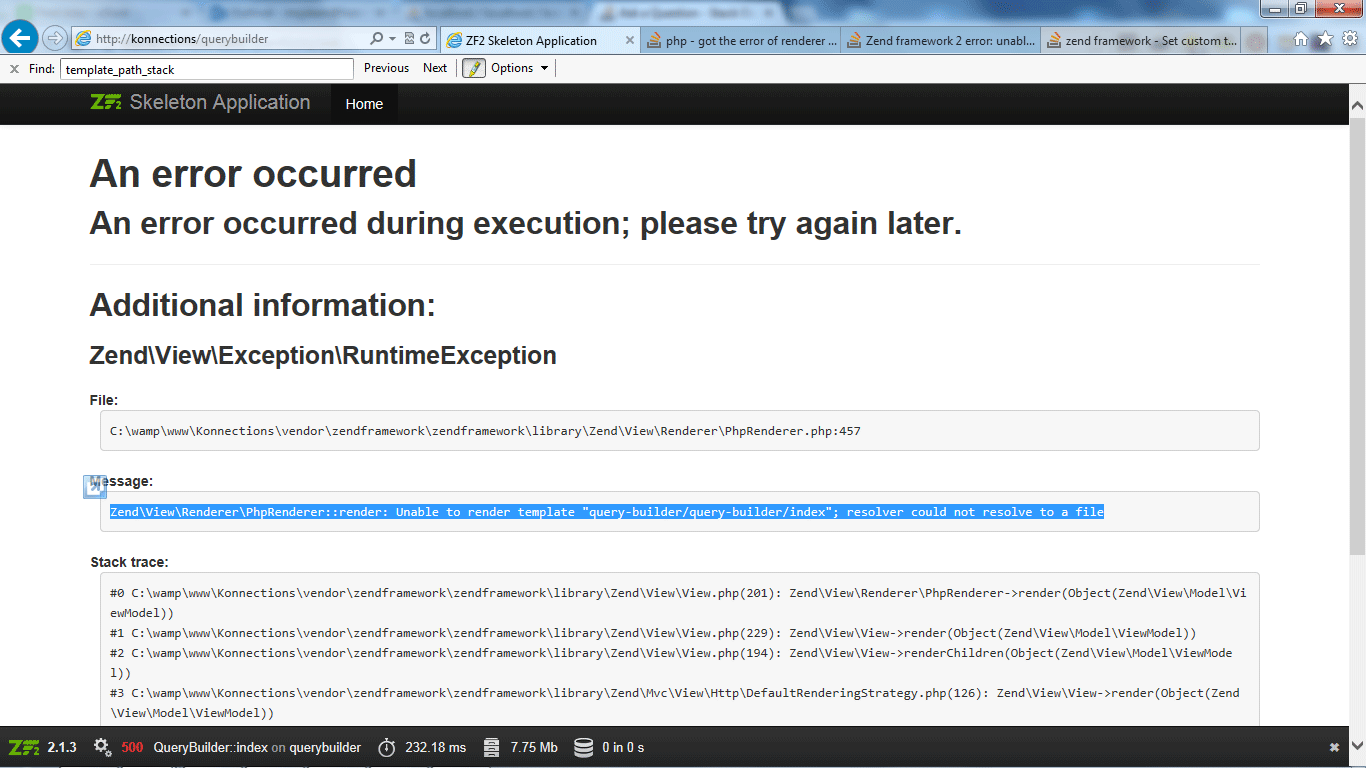Refresh the page with reload icon
Viewport: 1366px width, 768px height.
tap(425, 39)
